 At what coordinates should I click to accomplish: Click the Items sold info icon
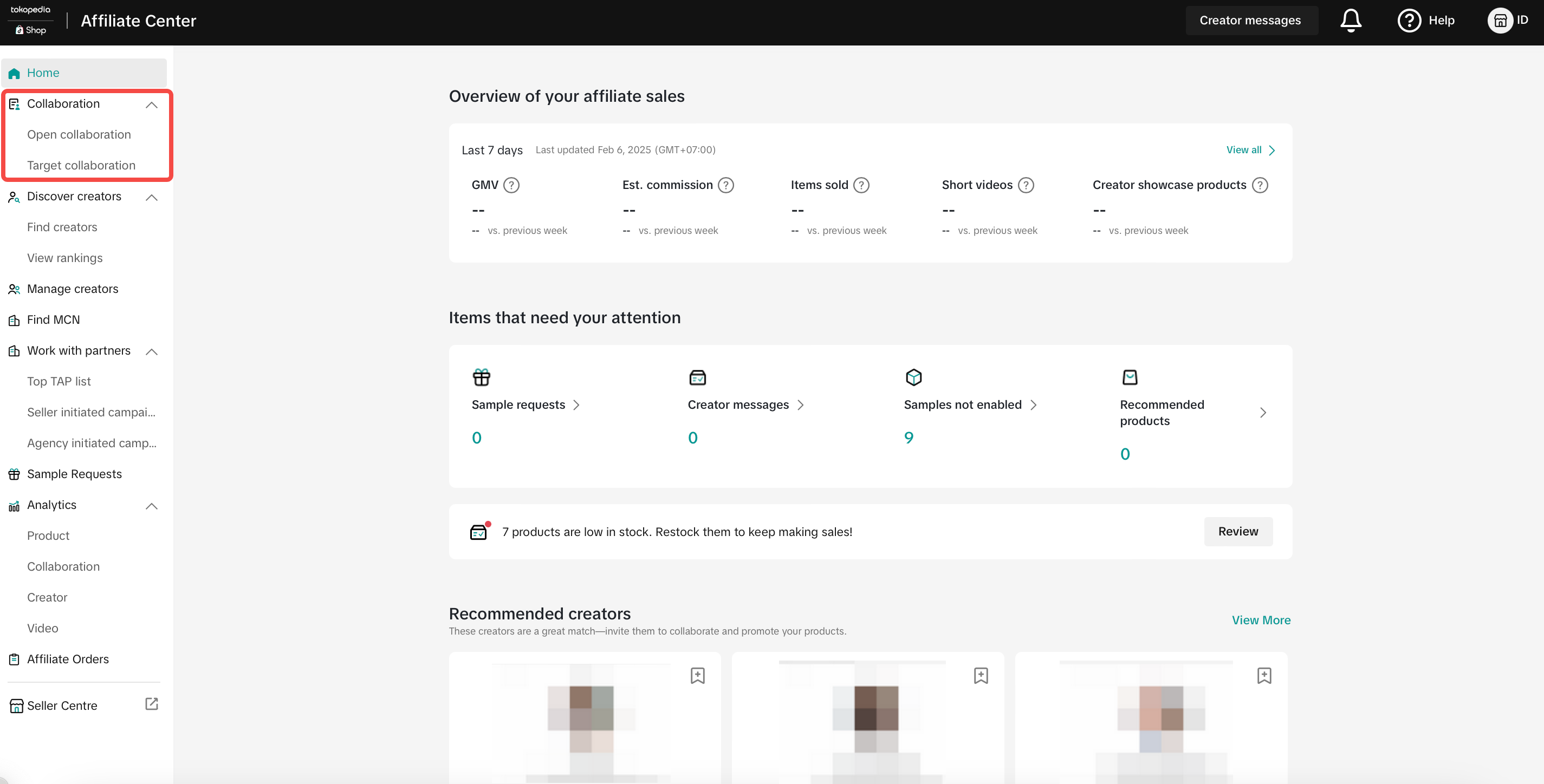pos(861,185)
